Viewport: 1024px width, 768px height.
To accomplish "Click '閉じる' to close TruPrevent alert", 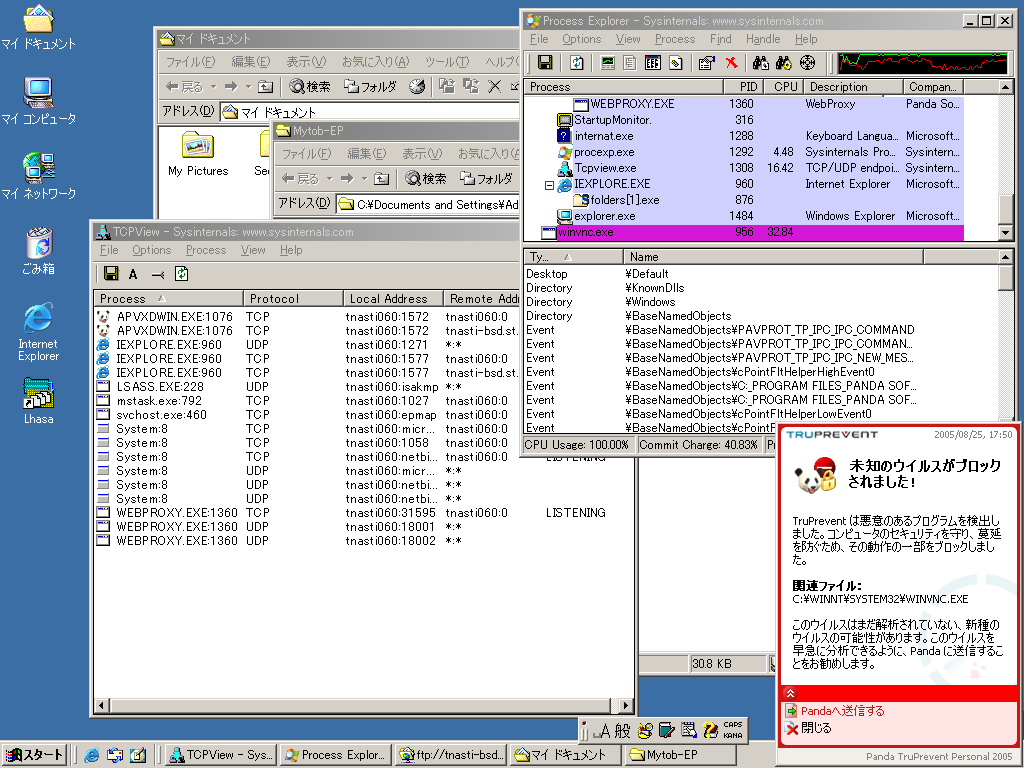I will tap(816, 728).
